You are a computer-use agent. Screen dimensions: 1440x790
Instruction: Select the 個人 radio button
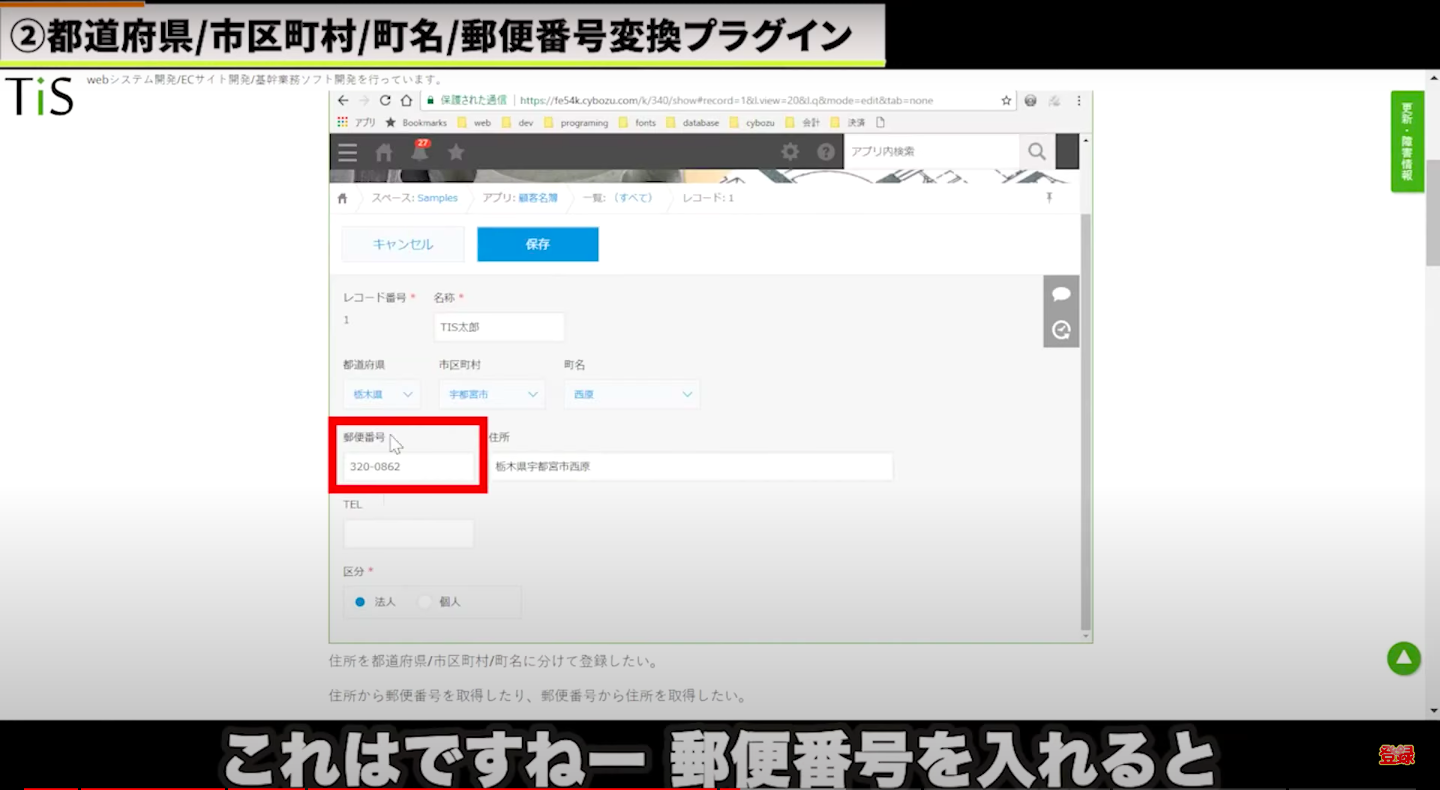coord(425,602)
